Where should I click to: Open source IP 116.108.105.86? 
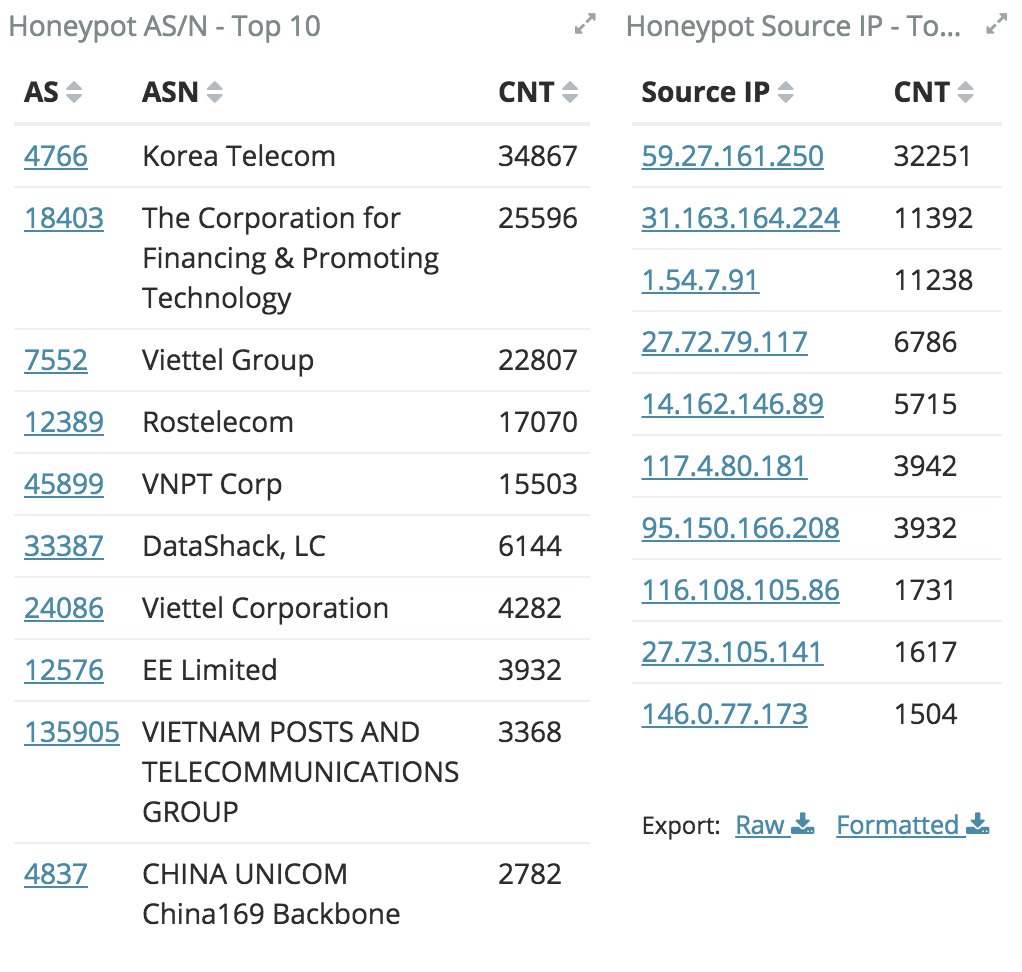(740, 590)
